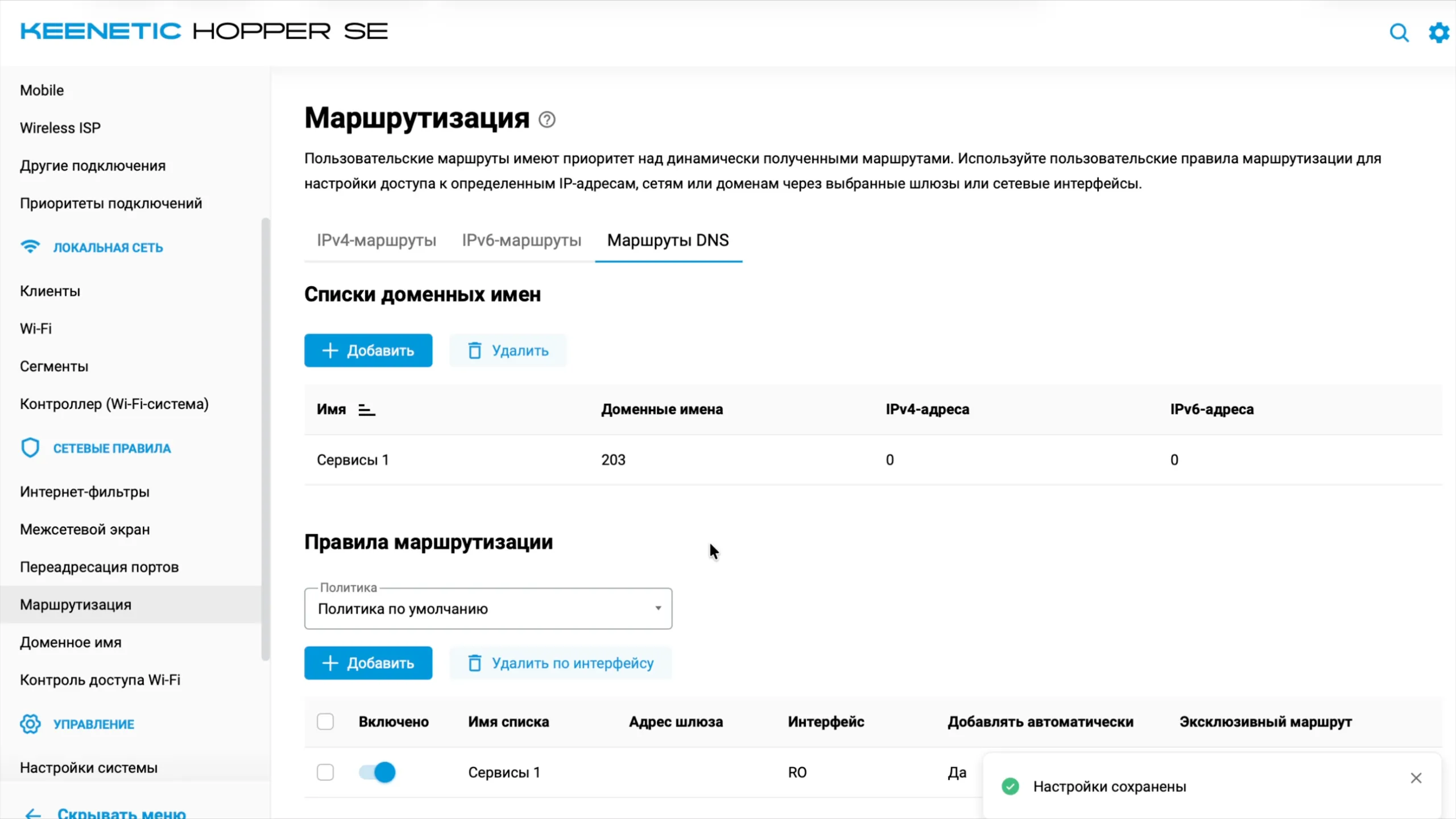Click the Сервисы 1 row in domain lists table
Screen dimensions: 1456x819
tap(873, 460)
